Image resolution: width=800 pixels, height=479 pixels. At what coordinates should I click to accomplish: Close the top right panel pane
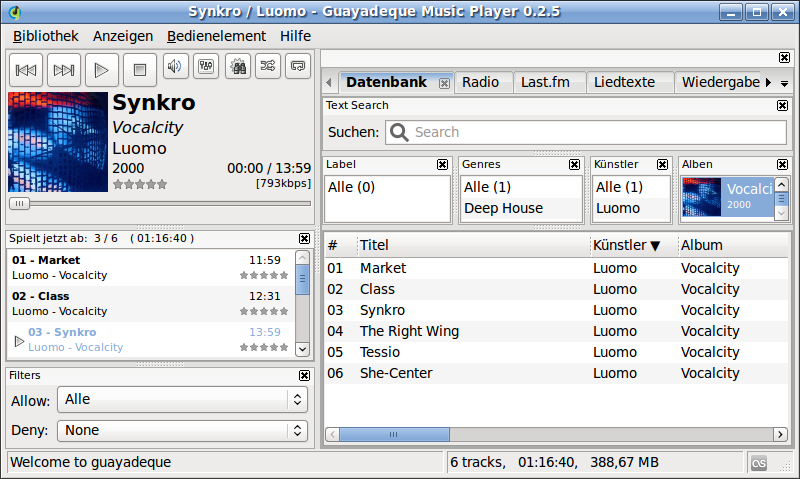click(785, 58)
